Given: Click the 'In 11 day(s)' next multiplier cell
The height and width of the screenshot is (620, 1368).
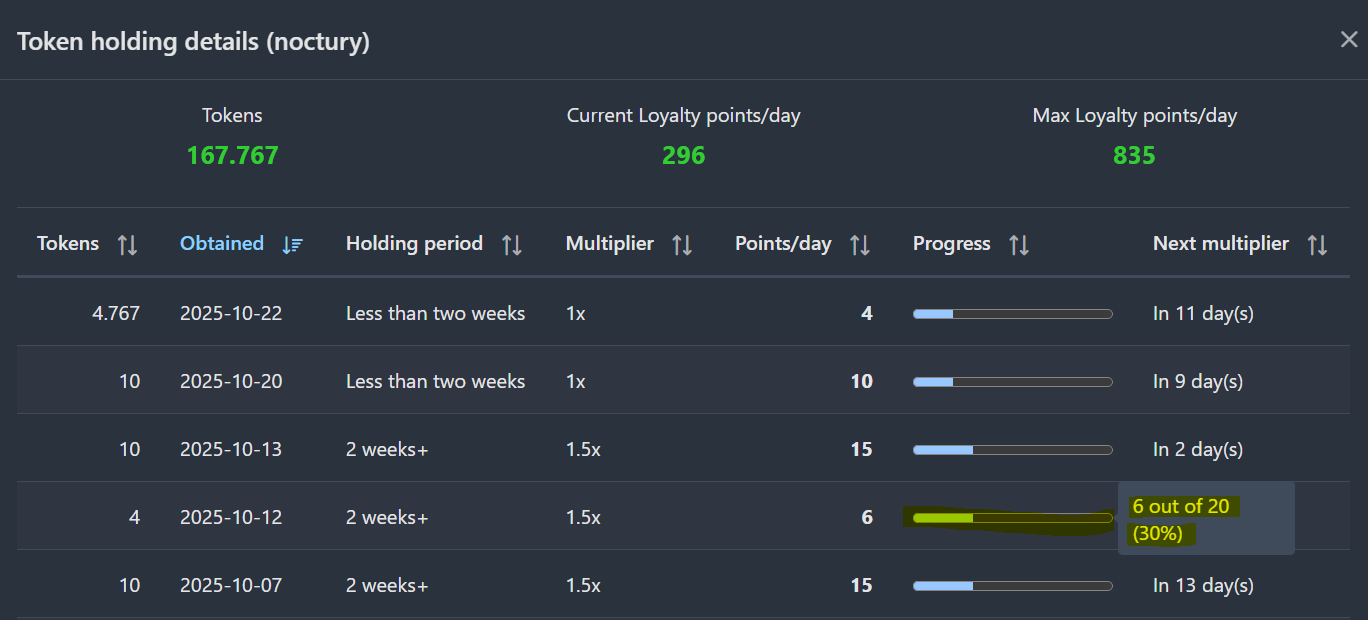Looking at the screenshot, I should [1203, 314].
